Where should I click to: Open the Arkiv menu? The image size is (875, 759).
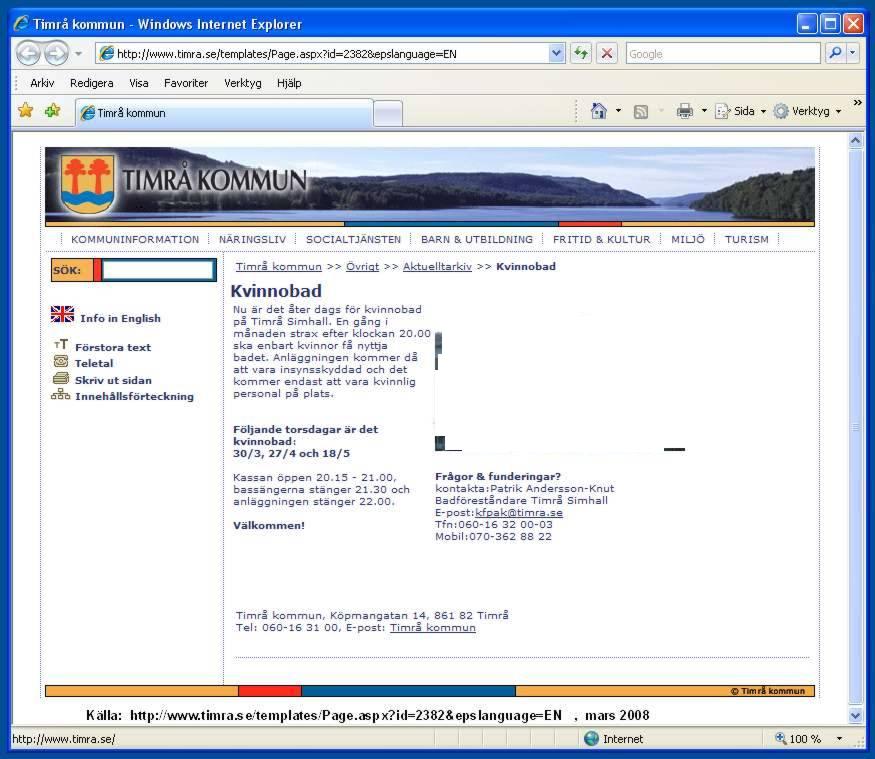click(x=42, y=83)
